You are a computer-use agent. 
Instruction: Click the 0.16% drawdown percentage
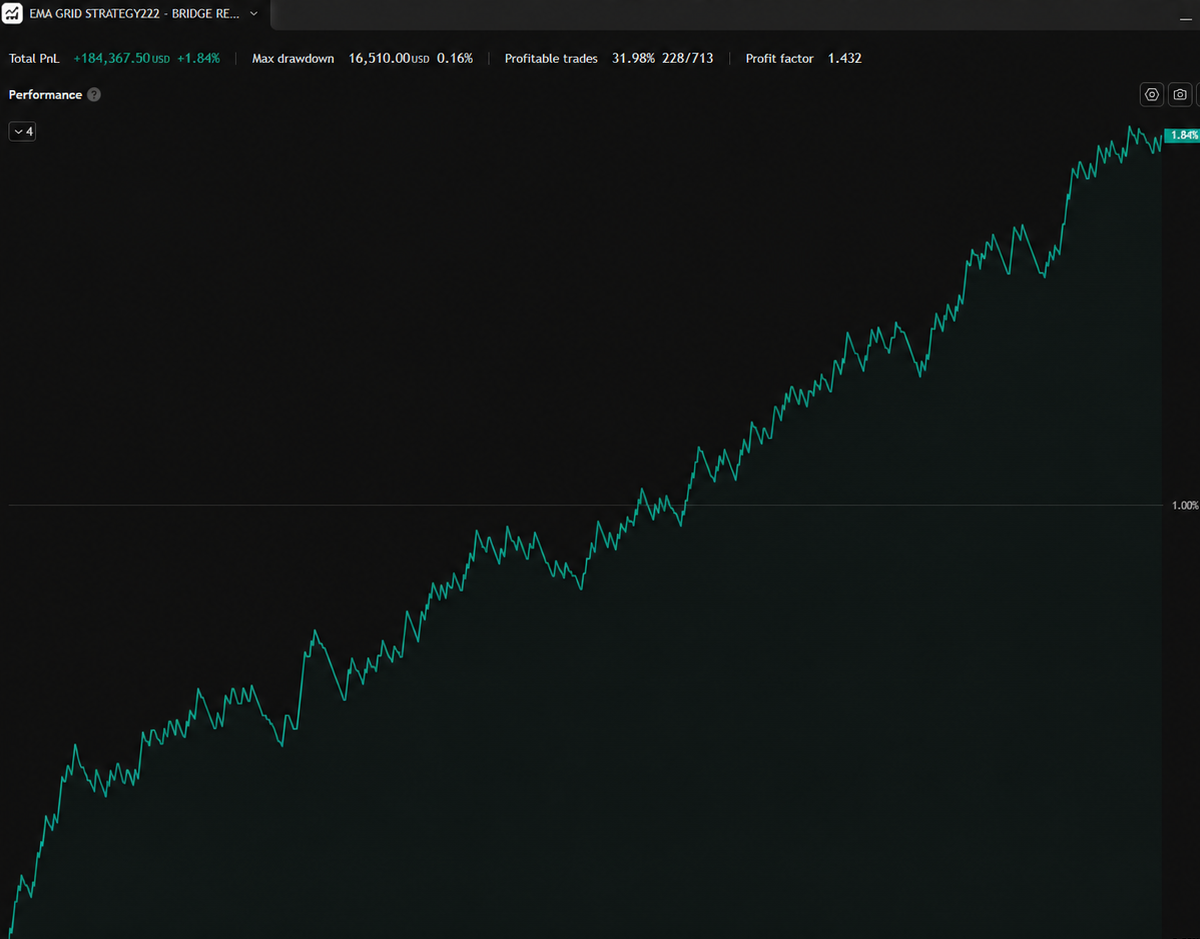[x=455, y=58]
